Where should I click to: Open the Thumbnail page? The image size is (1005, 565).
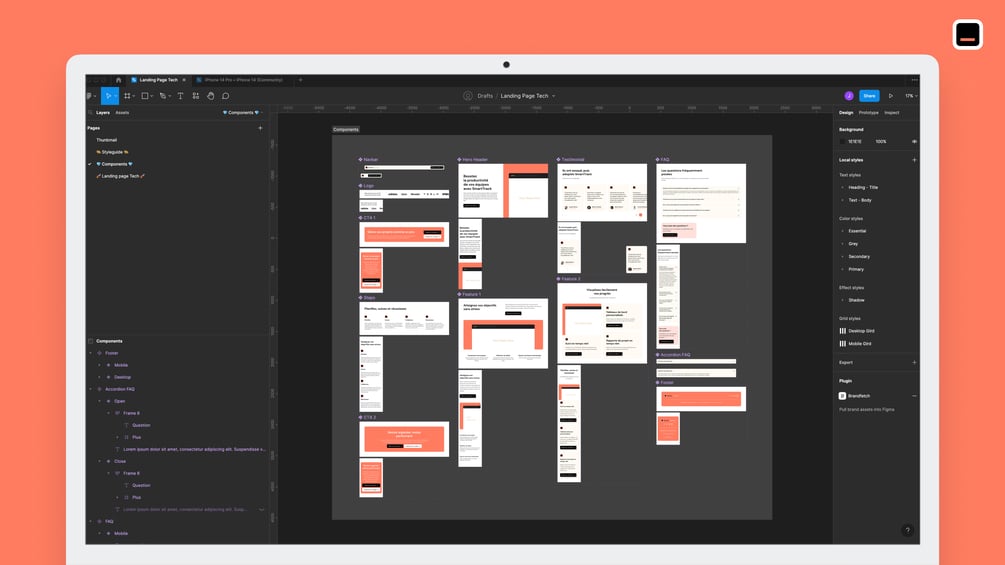pos(106,140)
